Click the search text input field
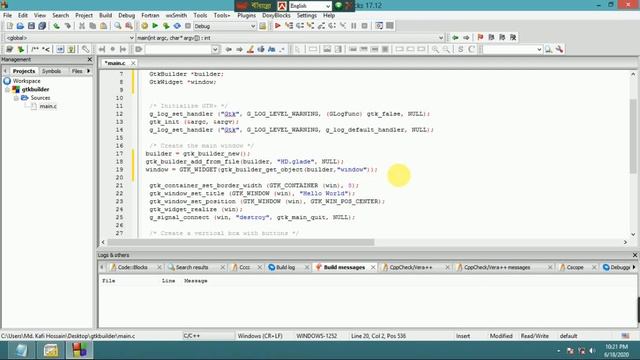 (x=178, y=49)
